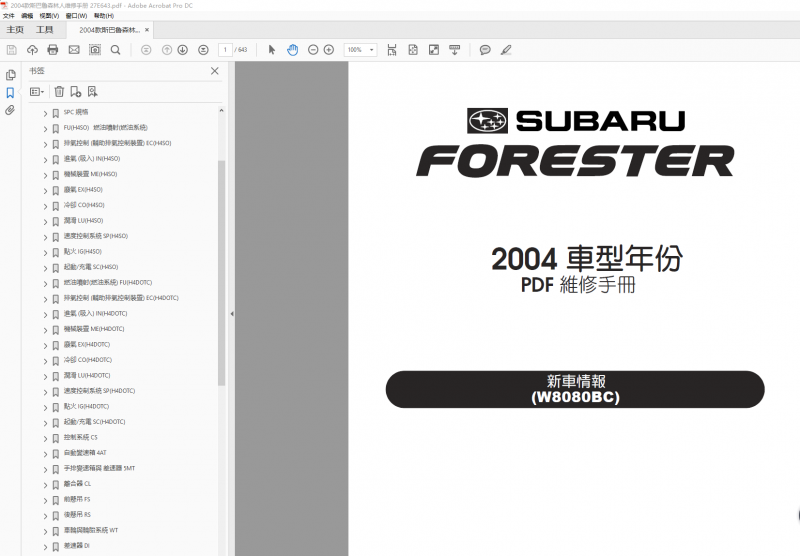Click the snapshot camera icon
The height and width of the screenshot is (556, 800).
pyautogui.click(x=95, y=50)
